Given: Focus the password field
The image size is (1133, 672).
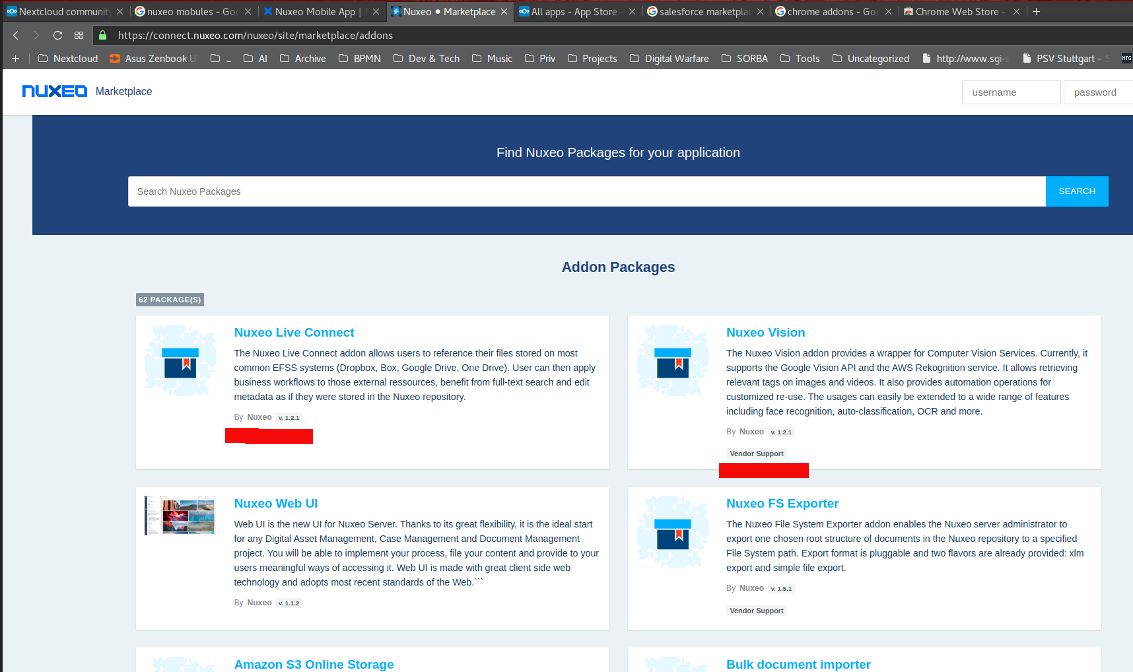Looking at the screenshot, I should click(1098, 92).
